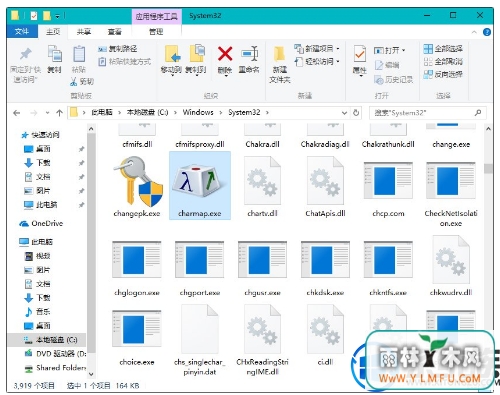This screenshot has height=395, width=500.
Task: Select the chs_singlechar_pinyin.dat file
Action: [199, 340]
